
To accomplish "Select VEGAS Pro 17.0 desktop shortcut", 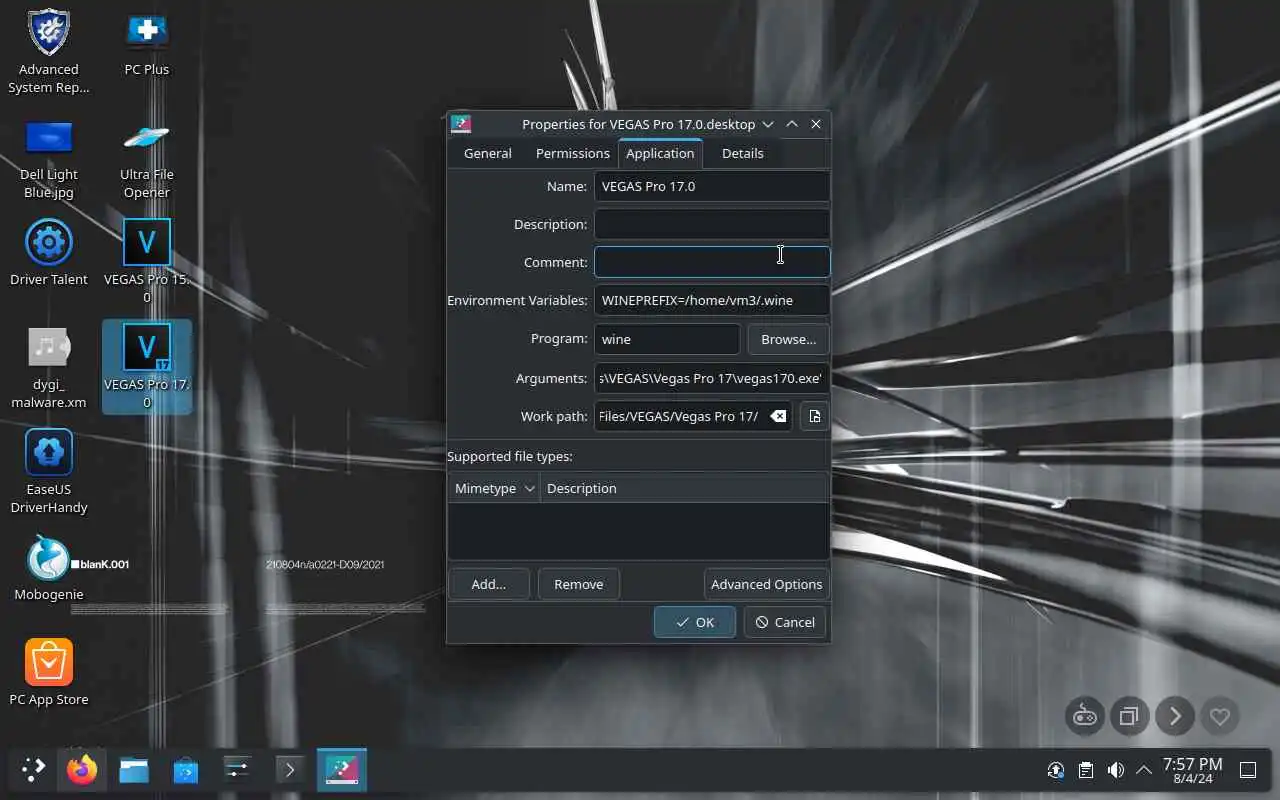I will tap(147, 366).
